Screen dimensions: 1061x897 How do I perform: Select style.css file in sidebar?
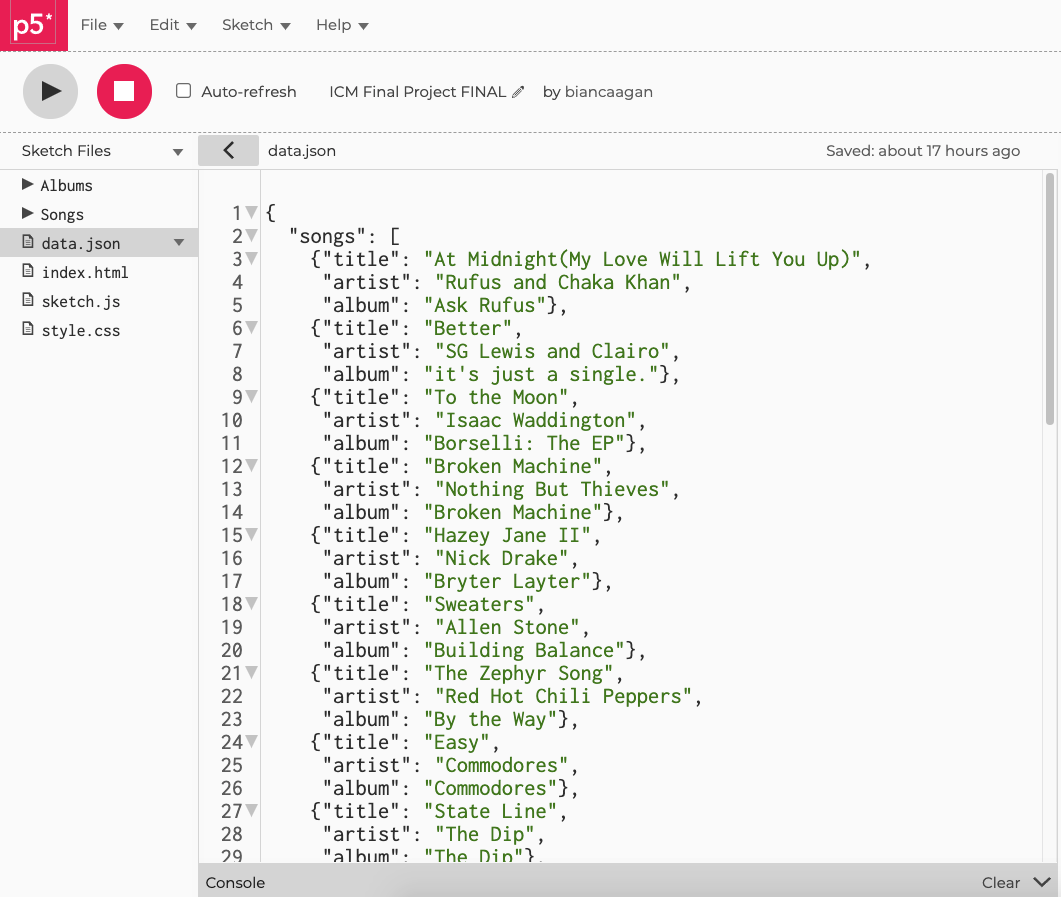pos(80,330)
